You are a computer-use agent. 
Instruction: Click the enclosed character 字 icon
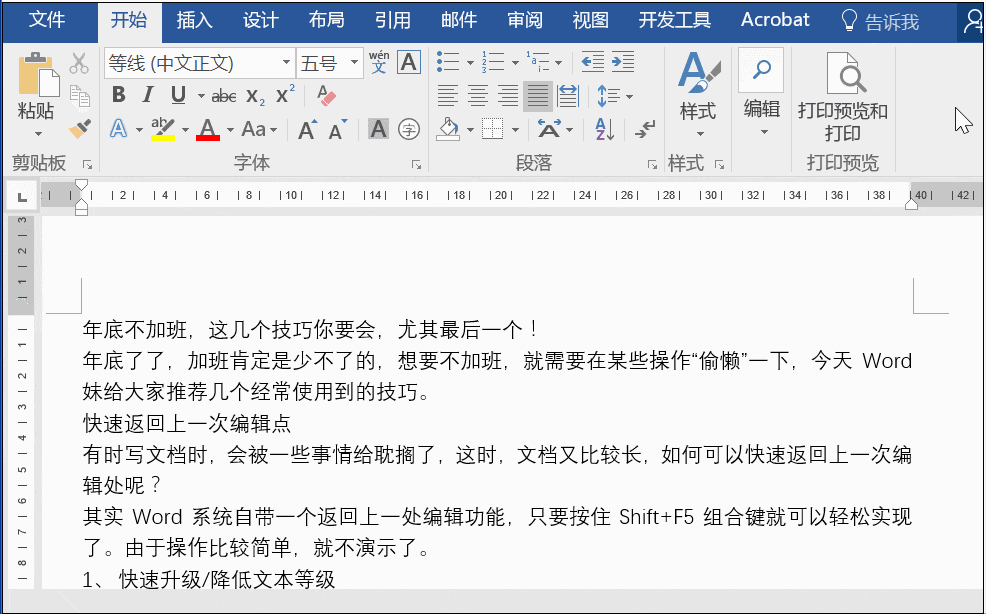coord(409,130)
